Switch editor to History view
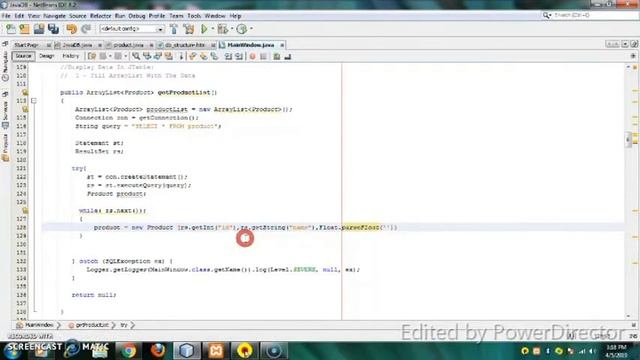The image size is (640, 360). (71, 56)
